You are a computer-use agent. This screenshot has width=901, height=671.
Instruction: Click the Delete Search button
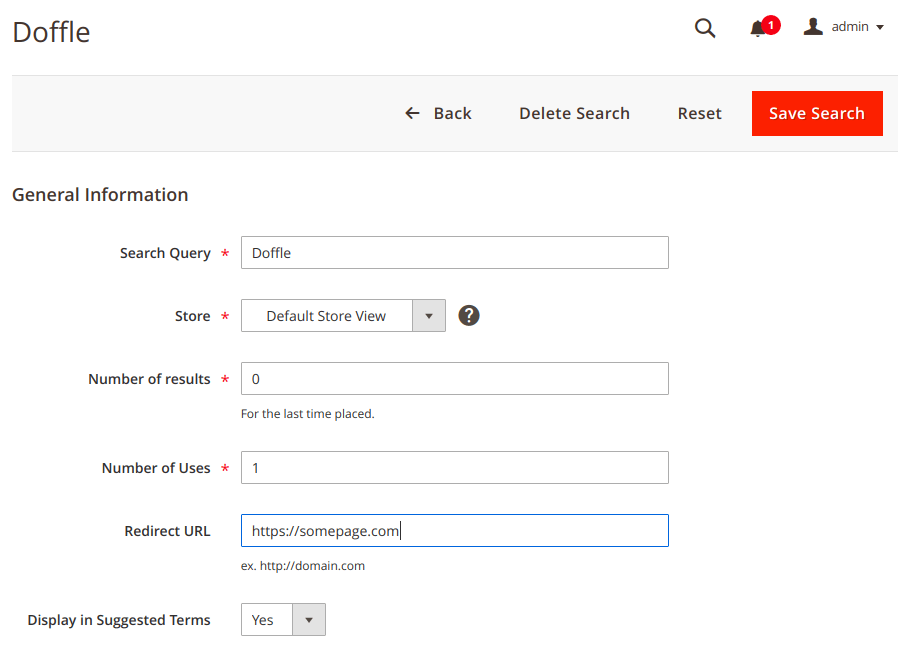tap(574, 113)
